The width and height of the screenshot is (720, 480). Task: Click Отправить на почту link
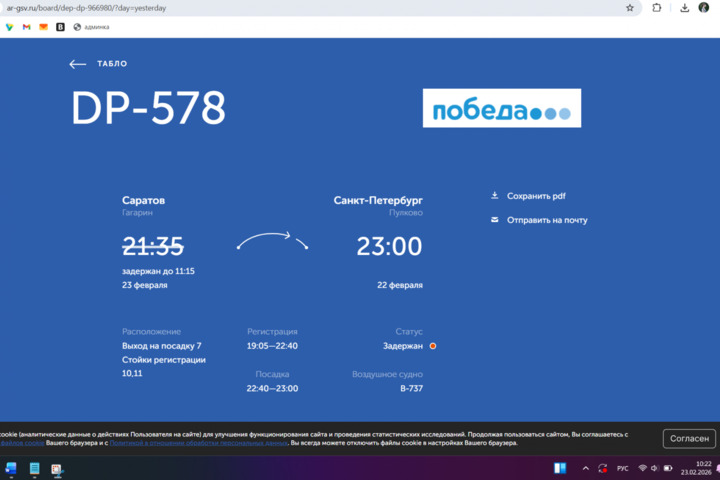547,220
